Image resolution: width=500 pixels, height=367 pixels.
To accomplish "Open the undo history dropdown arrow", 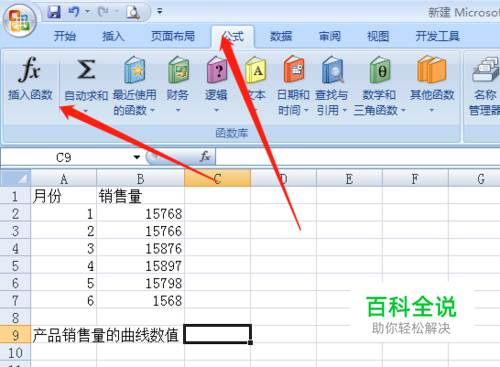I will point(87,12).
